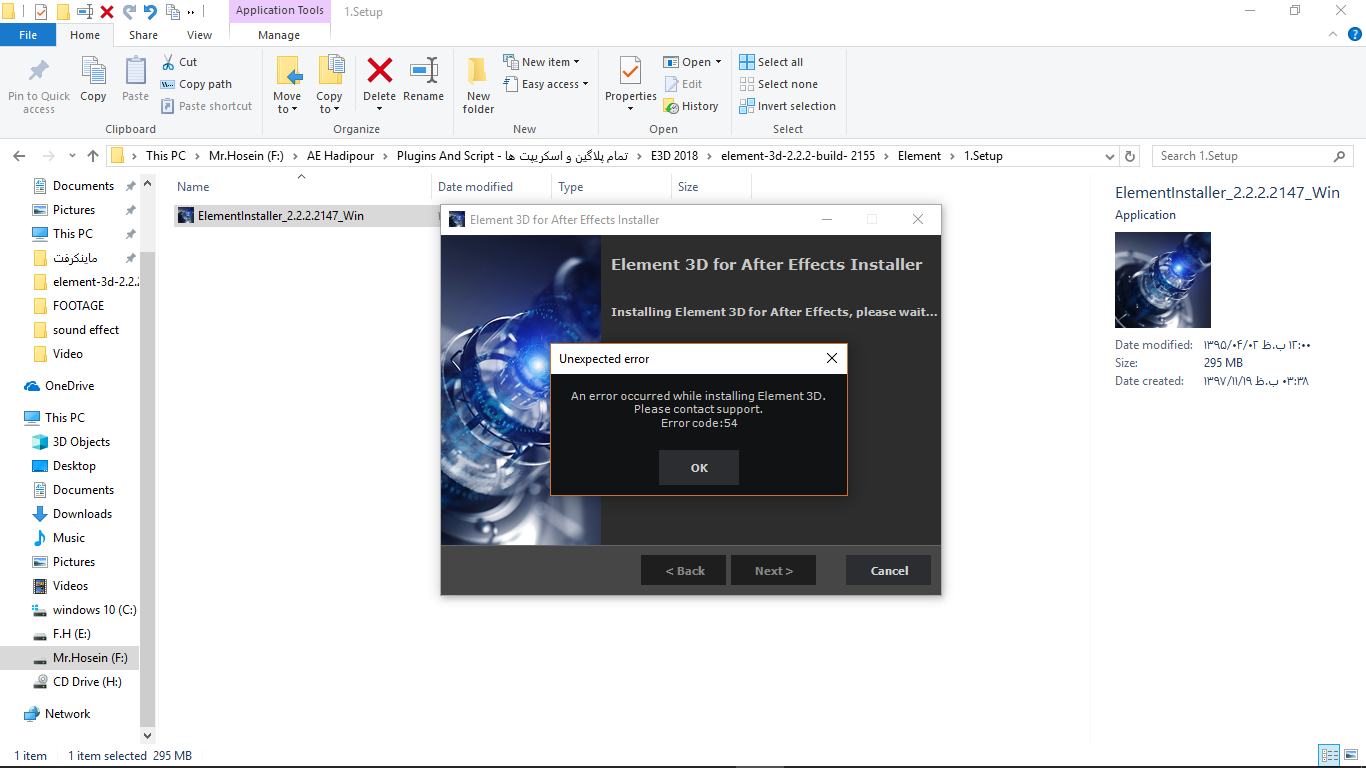
Task: Open Downloads in navigation pane
Action: pyautogui.click(x=82, y=514)
